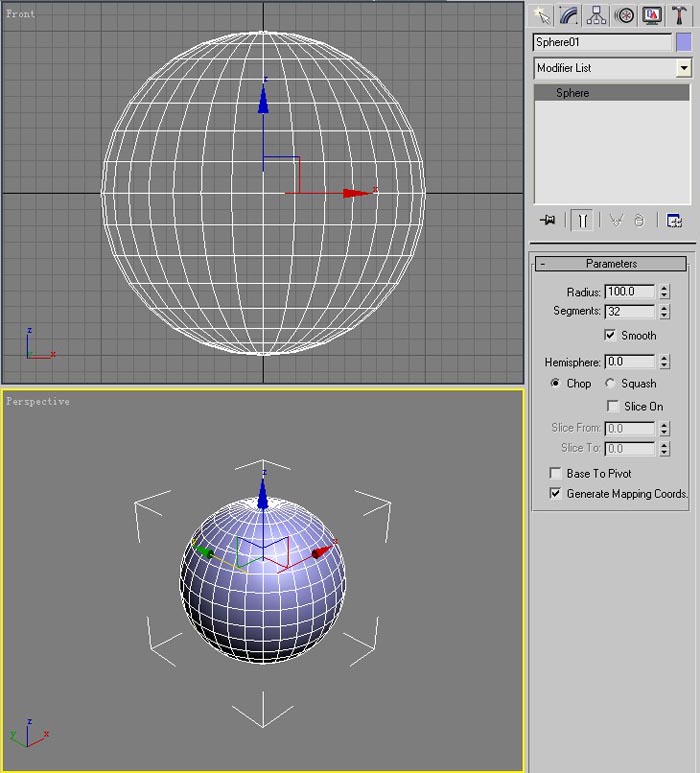This screenshot has width=700, height=773.
Task: Enable Base To Pivot checkbox
Action: point(555,473)
